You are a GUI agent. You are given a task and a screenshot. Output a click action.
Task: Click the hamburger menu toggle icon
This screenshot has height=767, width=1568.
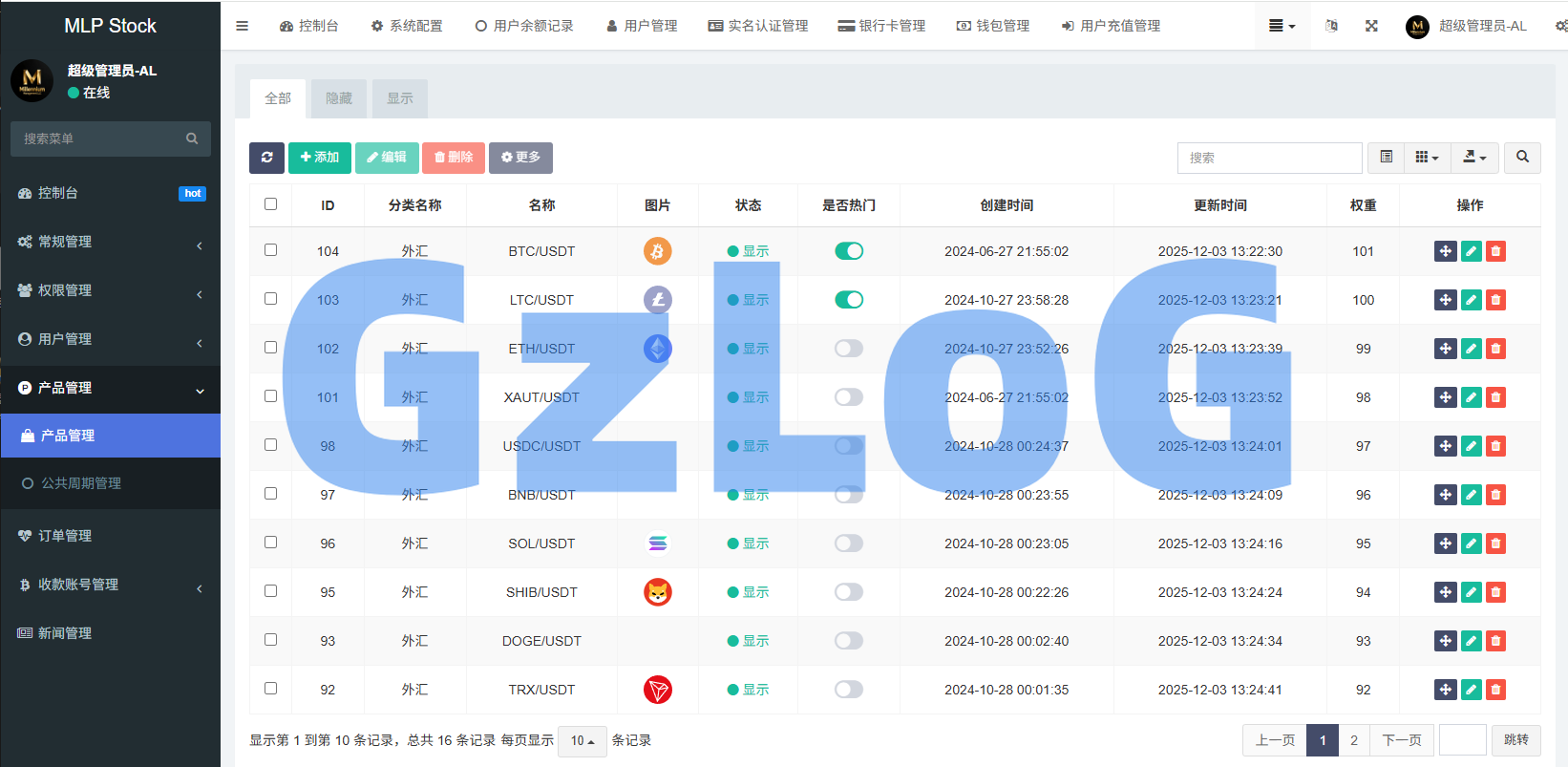click(243, 26)
